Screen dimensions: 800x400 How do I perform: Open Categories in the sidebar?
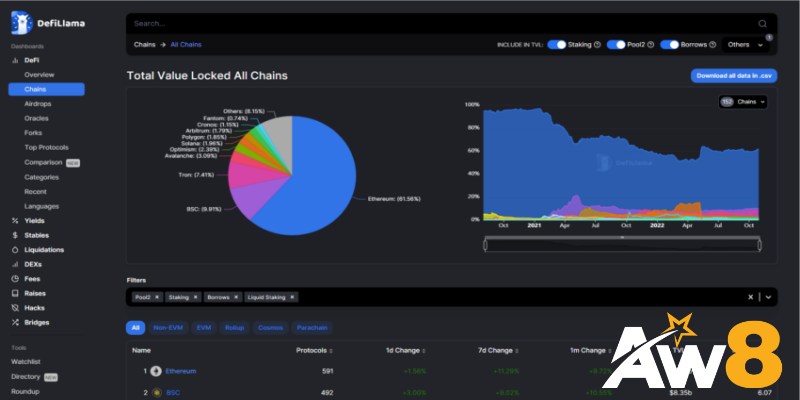(x=41, y=177)
